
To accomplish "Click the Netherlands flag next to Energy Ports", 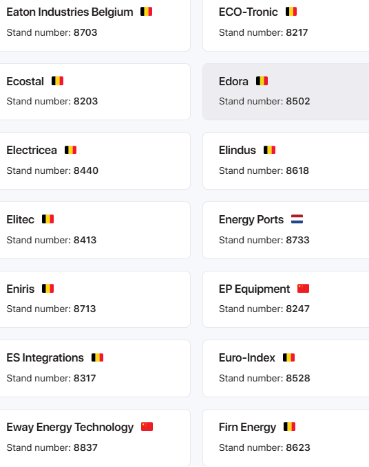I will click(297, 219).
